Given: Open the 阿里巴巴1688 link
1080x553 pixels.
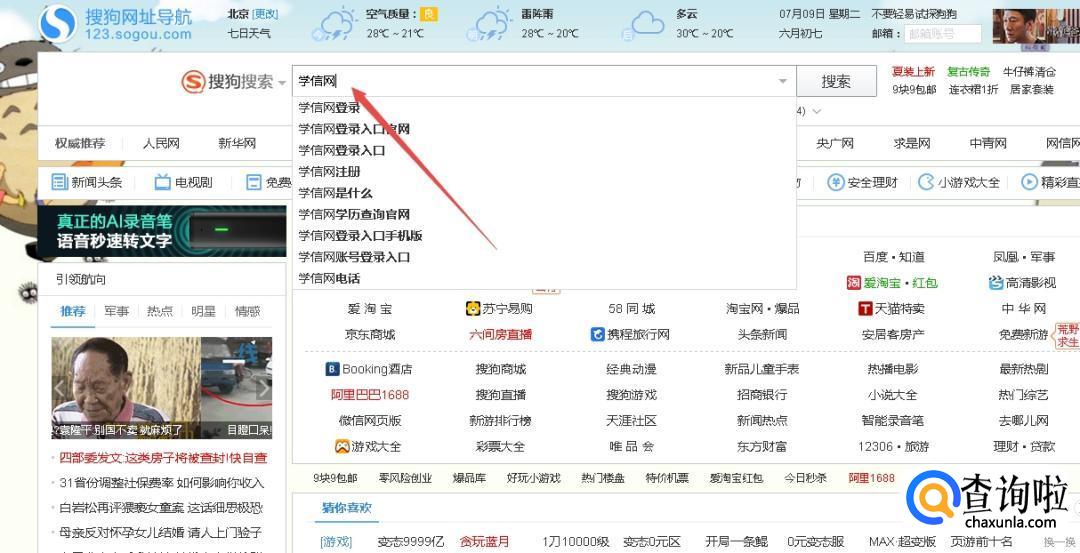Looking at the screenshot, I should pyautogui.click(x=370, y=395).
